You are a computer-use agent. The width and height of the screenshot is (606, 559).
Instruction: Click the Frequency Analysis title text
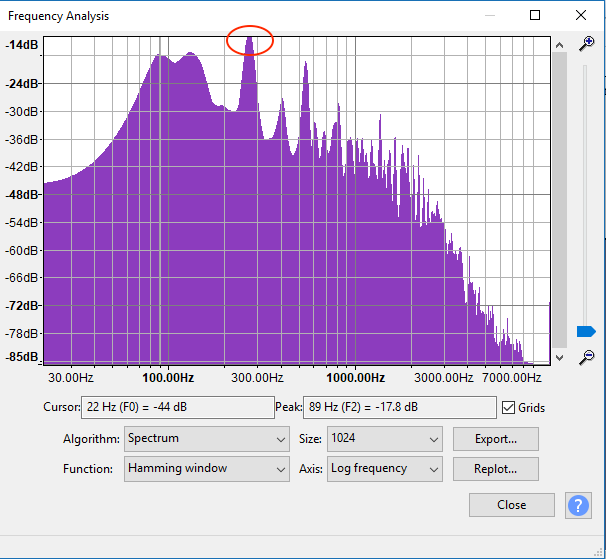58,16
